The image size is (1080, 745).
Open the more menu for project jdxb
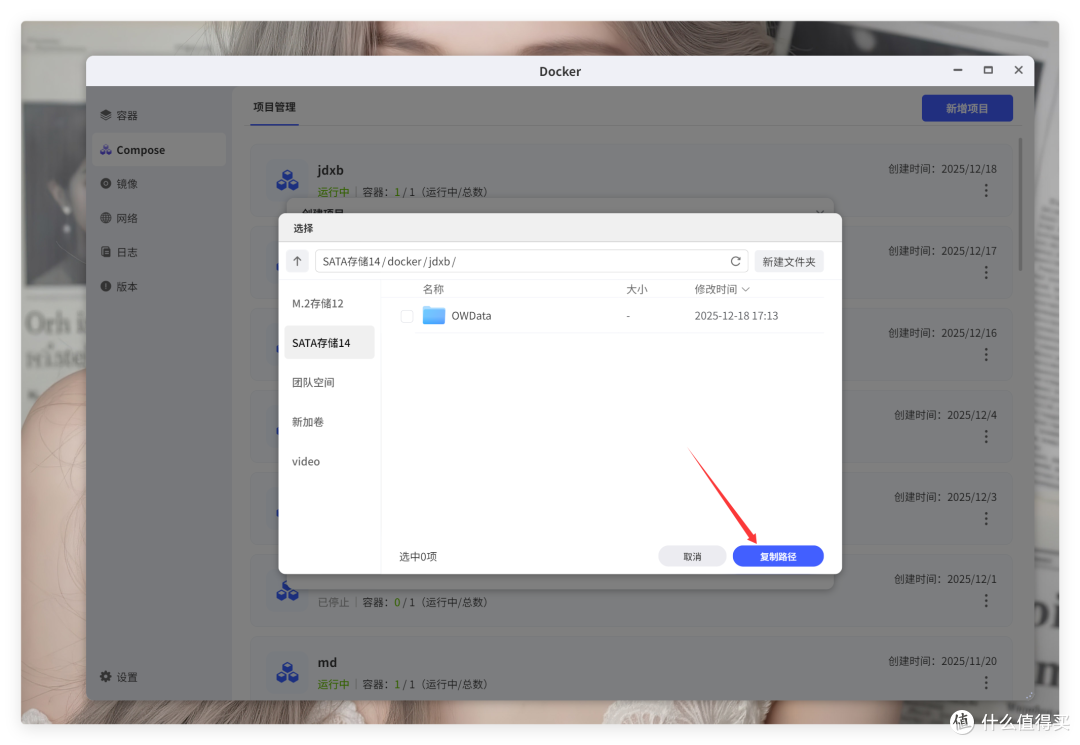click(x=986, y=191)
